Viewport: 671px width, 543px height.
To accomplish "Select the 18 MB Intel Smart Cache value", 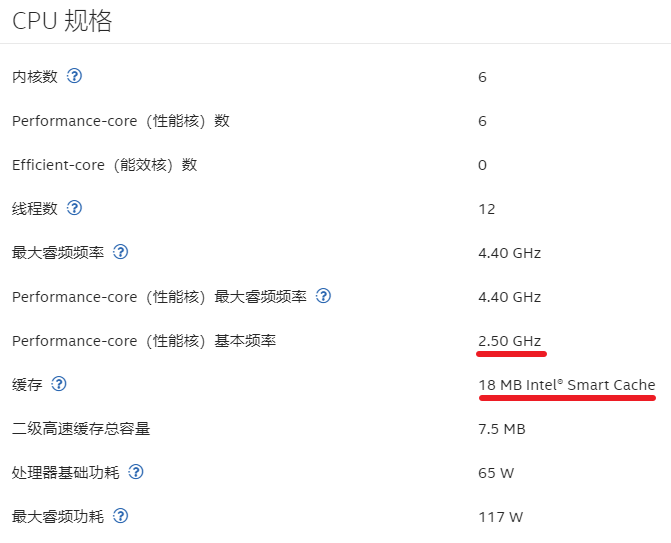I will [x=566, y=385].
